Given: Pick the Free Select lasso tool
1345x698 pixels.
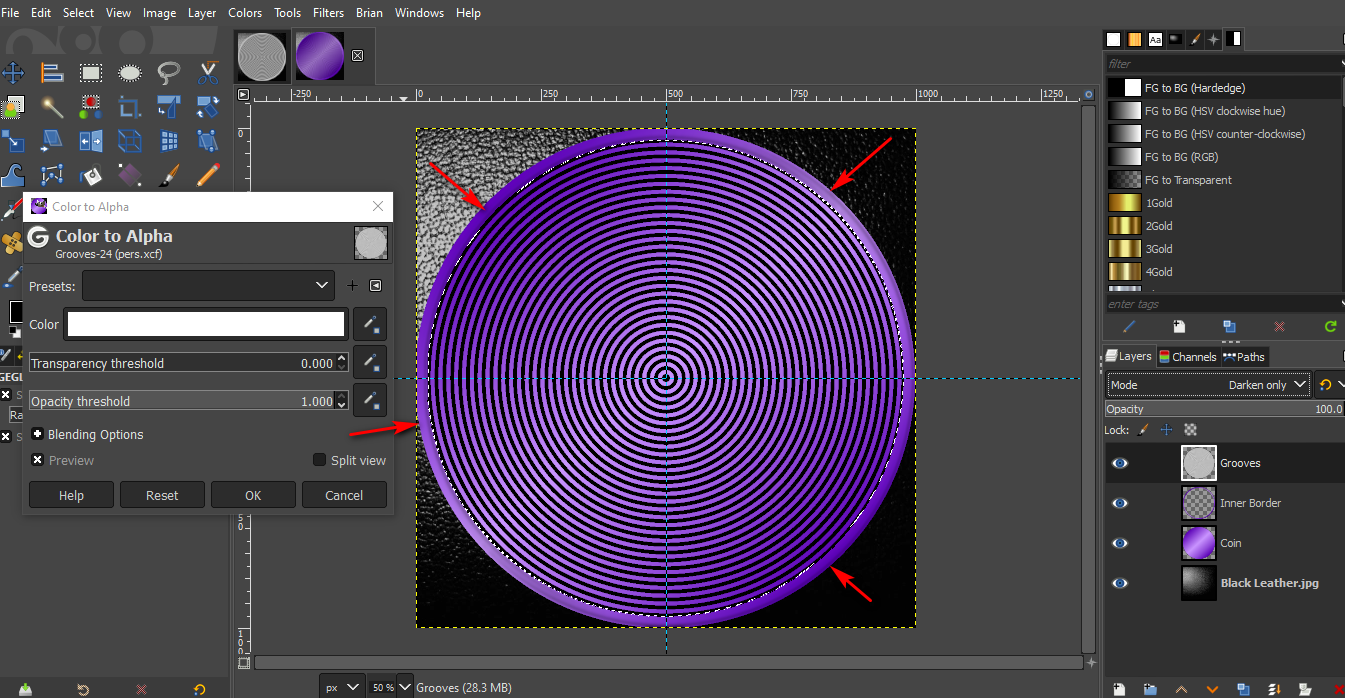Looking at the screenshot, I should coord(169,73).
